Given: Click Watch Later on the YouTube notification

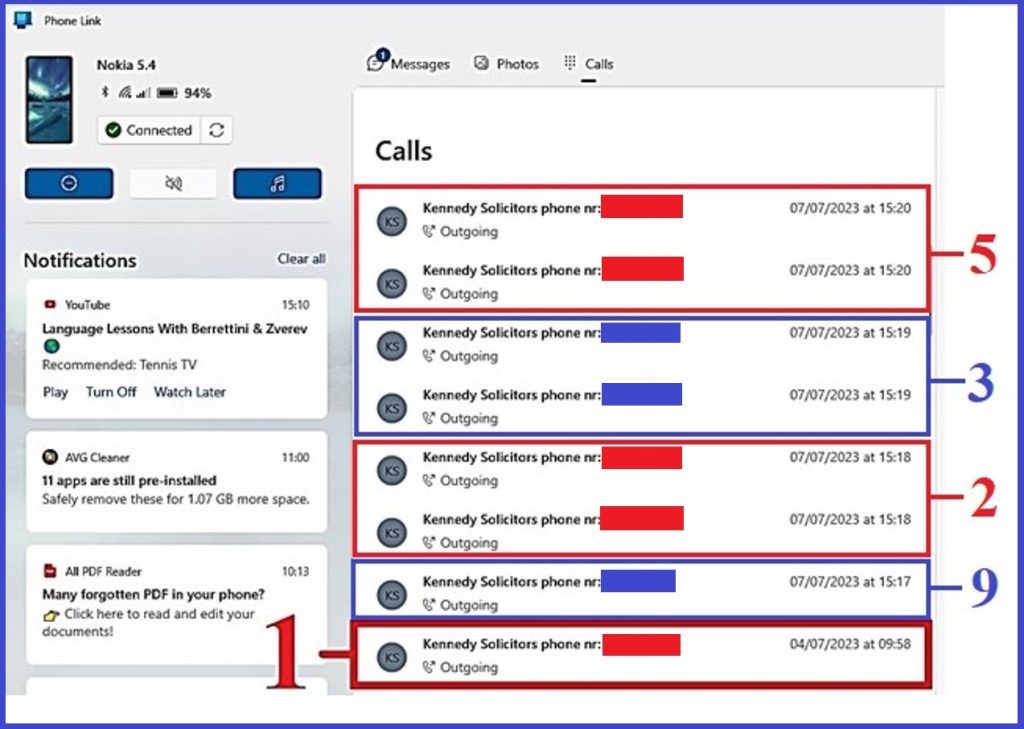Looking at the screenshot, I should [x=189, y=392].
